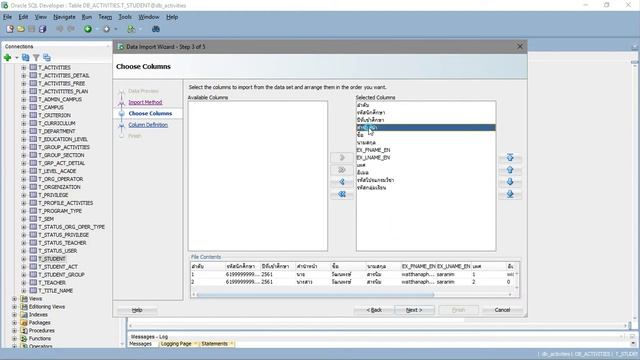Image resolution: width=640 pixels, height=360 pixels.
Task: Click the disabled double right-arrow button
Action: tap(342, 170)
